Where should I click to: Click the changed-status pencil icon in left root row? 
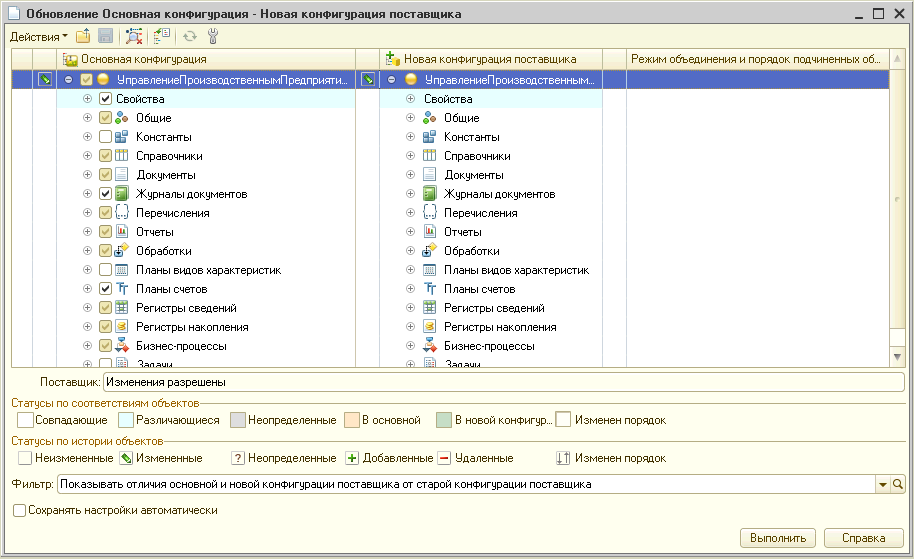coord(45,79)
